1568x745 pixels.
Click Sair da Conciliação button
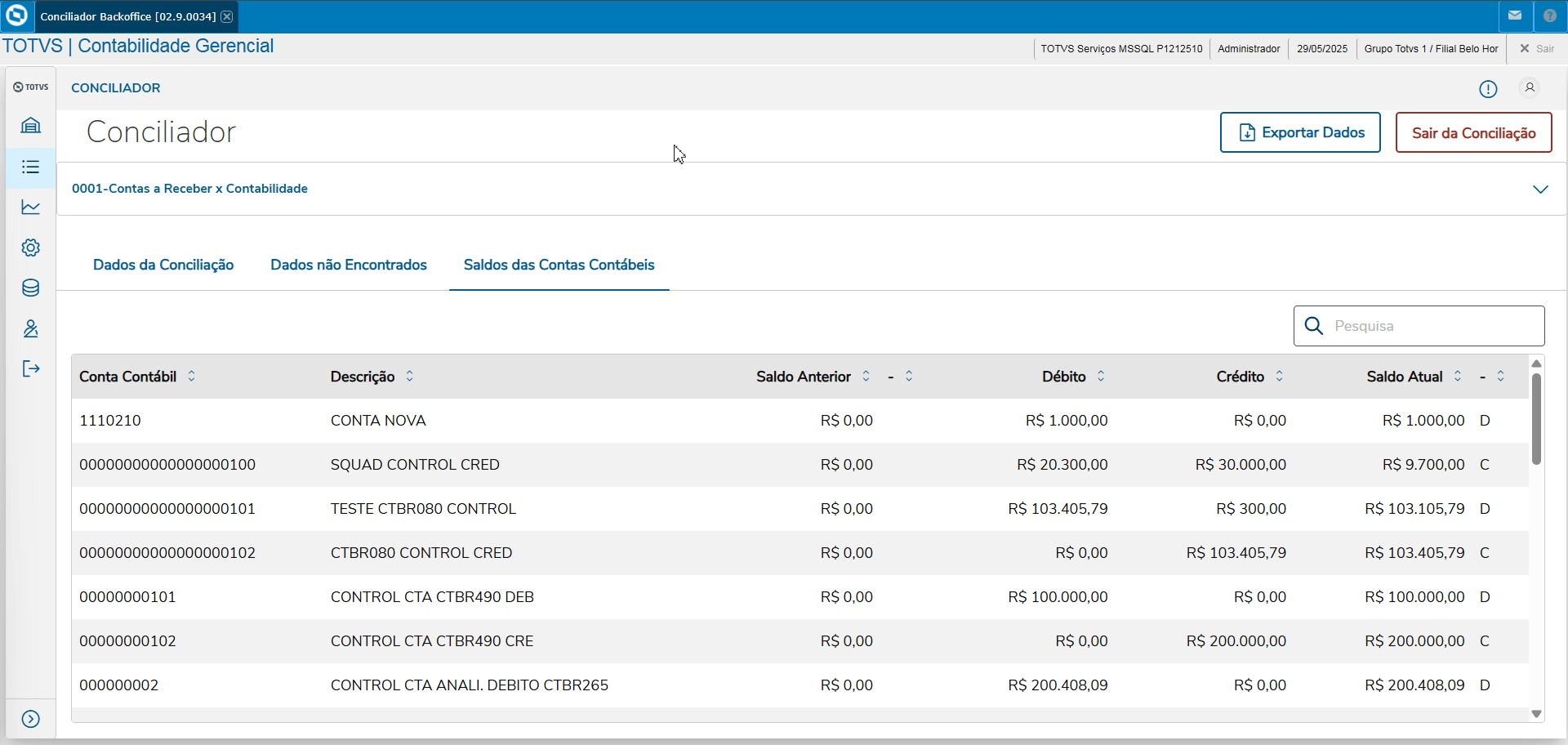tap(1473, 132)
